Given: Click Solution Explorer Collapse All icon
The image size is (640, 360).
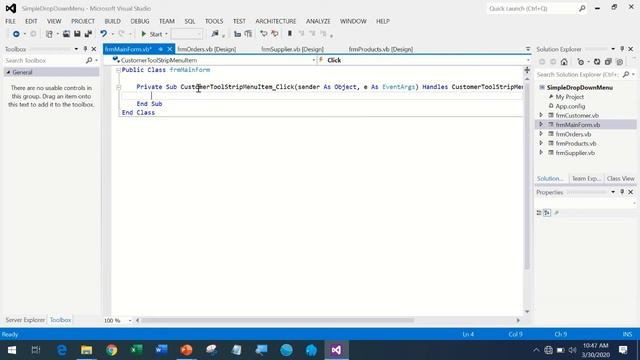Looking at the screenshot, I should click(608, 62).
